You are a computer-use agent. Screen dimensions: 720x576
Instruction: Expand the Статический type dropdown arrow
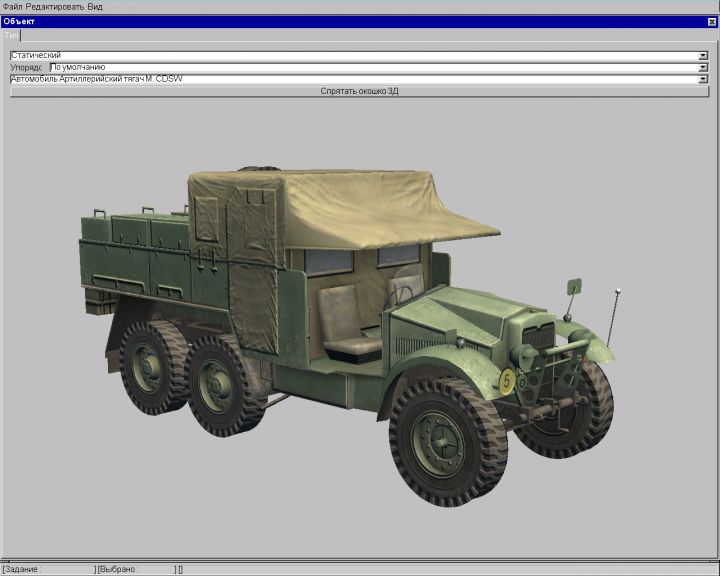tap(703, 55)
